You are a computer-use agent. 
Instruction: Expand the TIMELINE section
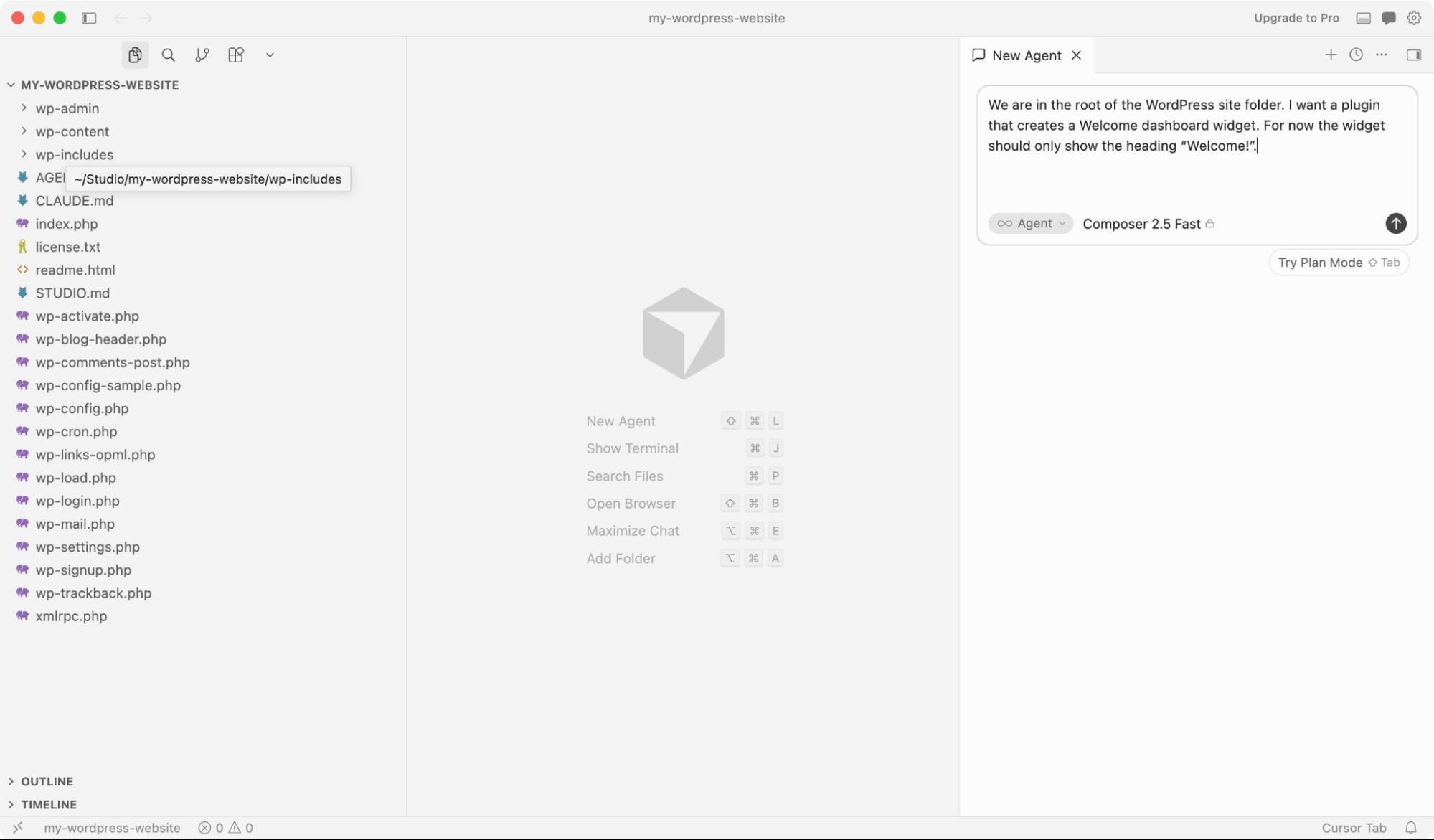(x=203, y=804)
